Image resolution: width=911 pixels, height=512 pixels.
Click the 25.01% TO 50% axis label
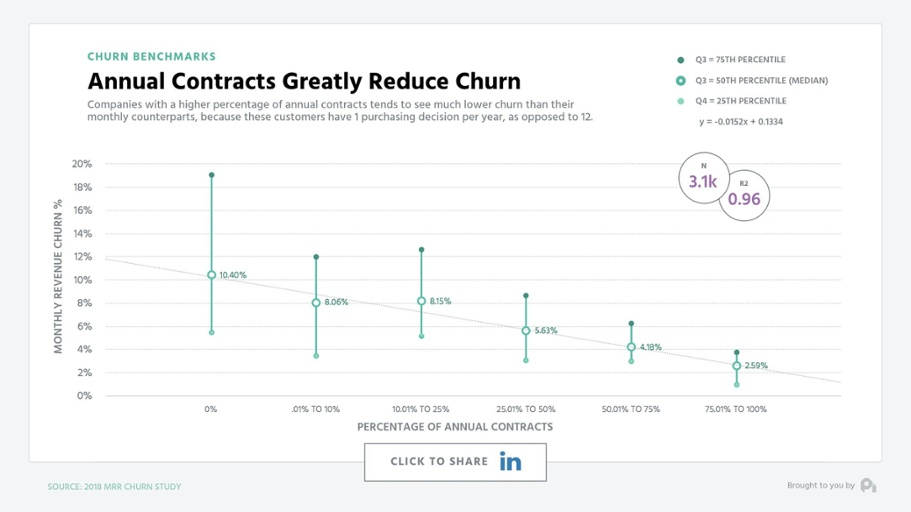coord(526,409)
